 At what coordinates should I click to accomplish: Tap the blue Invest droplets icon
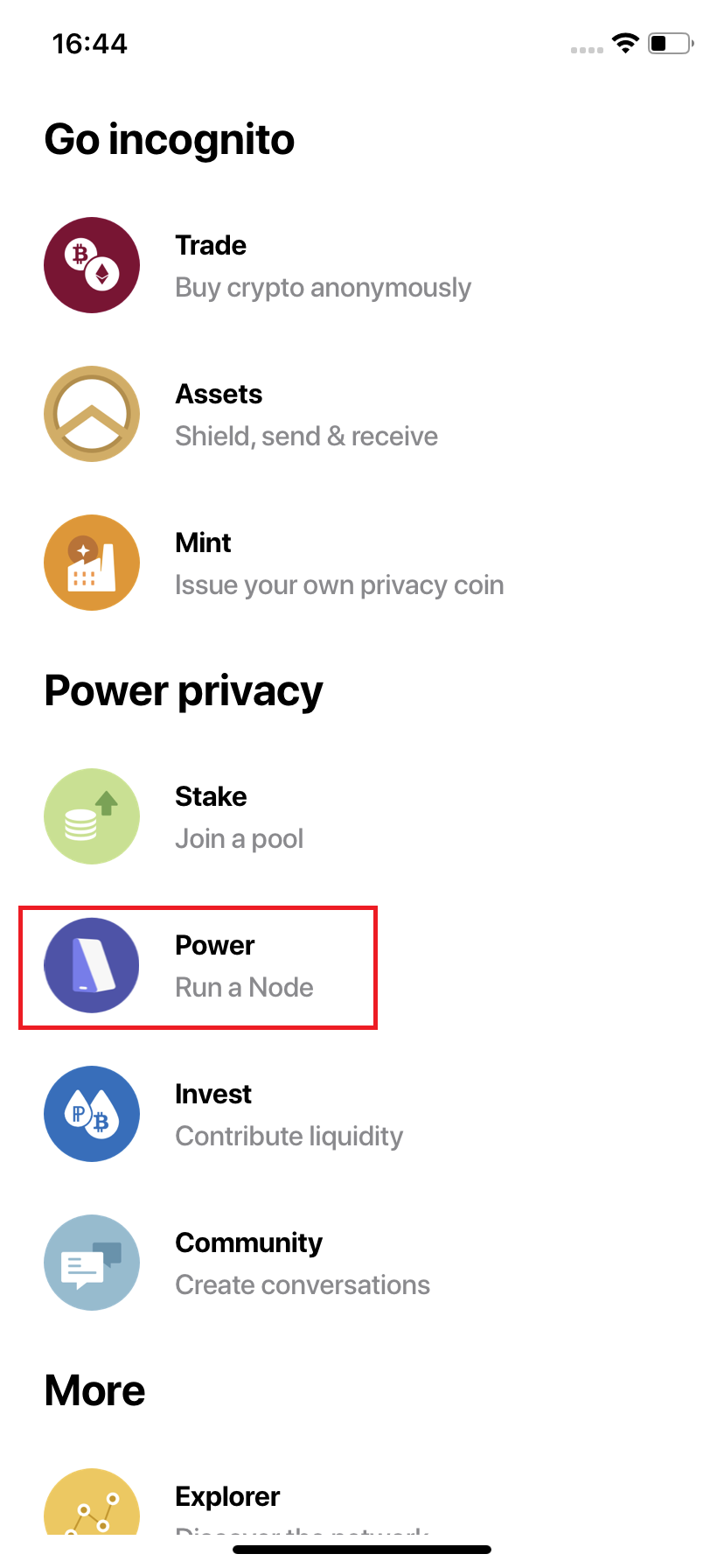pos(92,1114)
